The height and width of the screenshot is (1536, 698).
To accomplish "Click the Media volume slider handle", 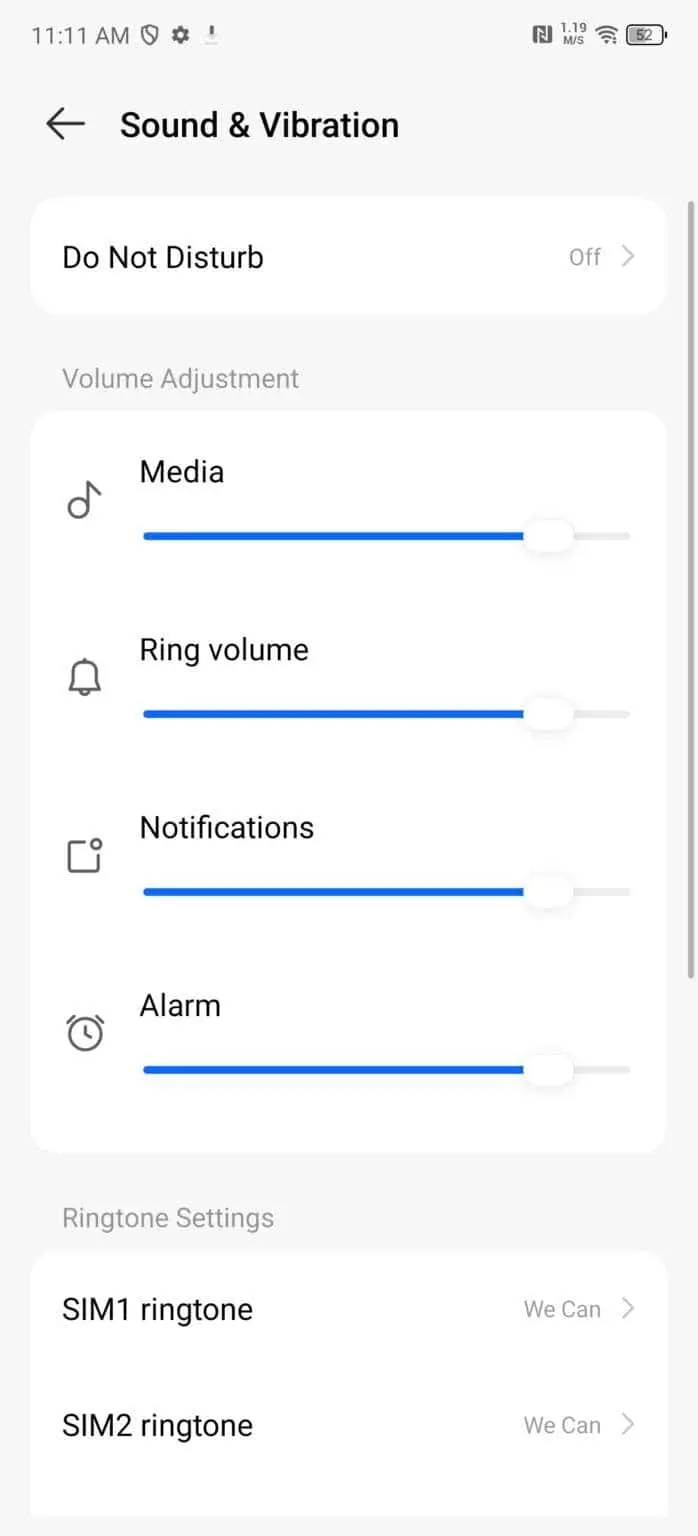I will [x=548, y=536].
